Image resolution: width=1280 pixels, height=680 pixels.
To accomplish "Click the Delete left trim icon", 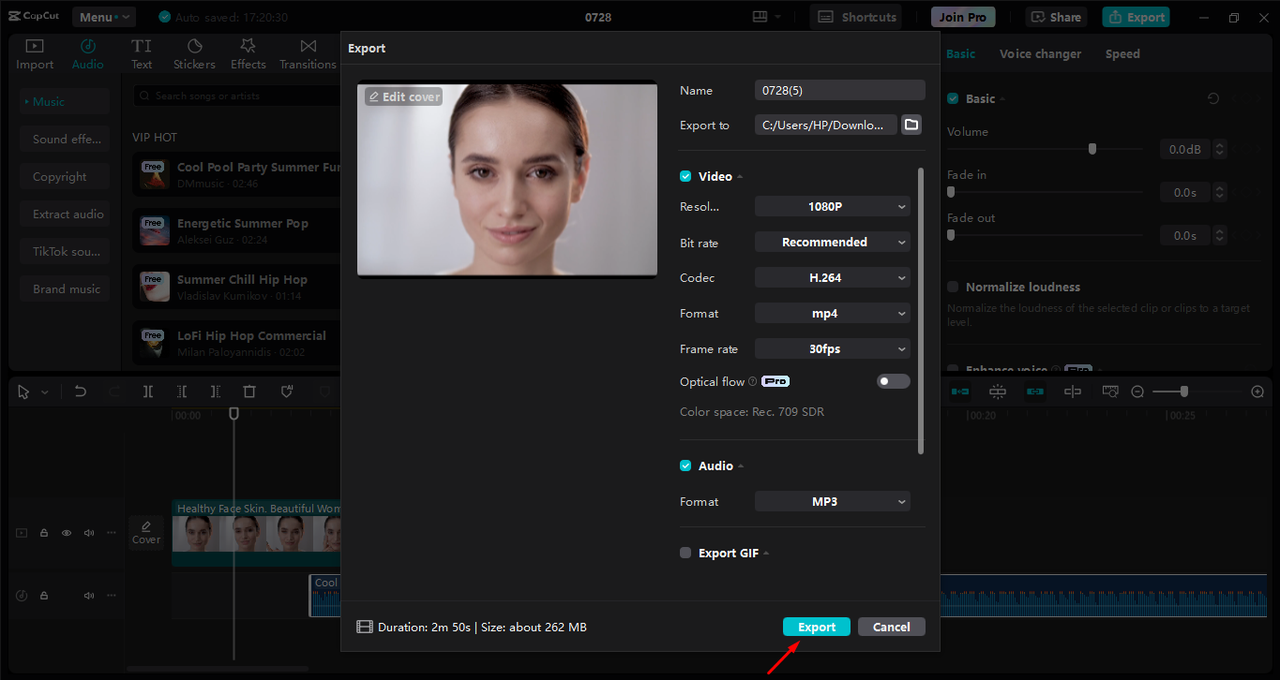I will (182, 392).
